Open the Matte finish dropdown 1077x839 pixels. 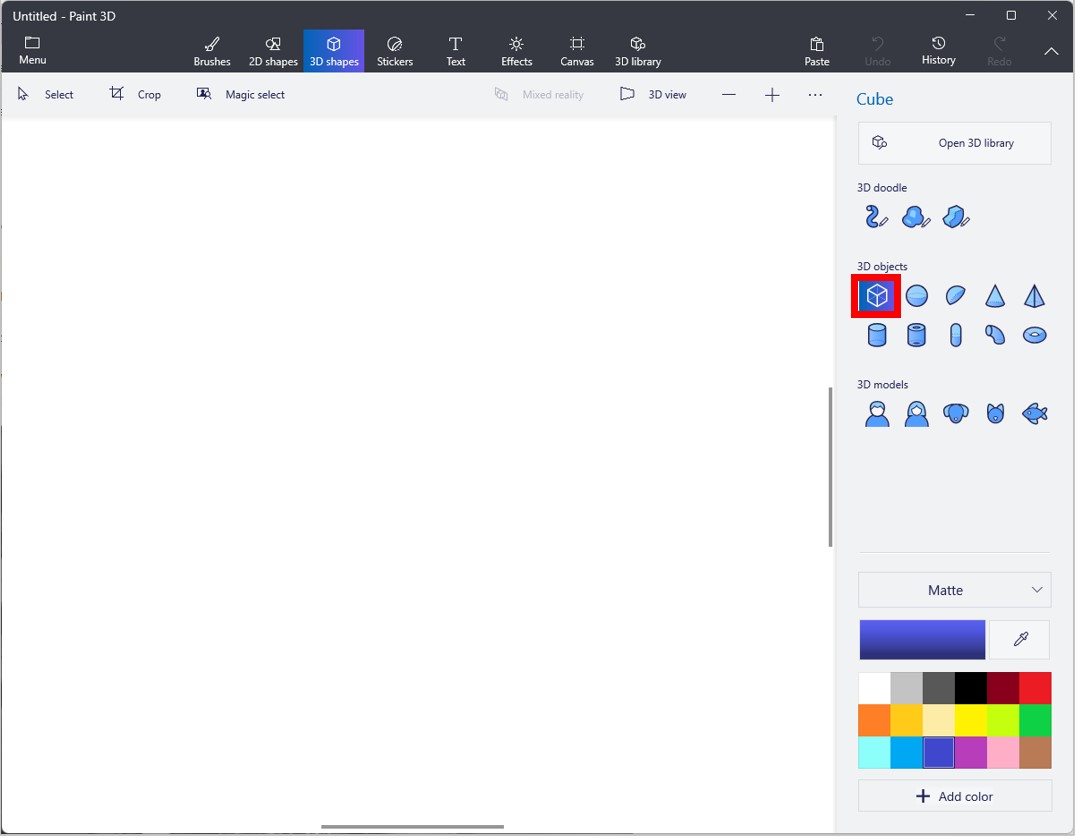(x=954, y=590)
